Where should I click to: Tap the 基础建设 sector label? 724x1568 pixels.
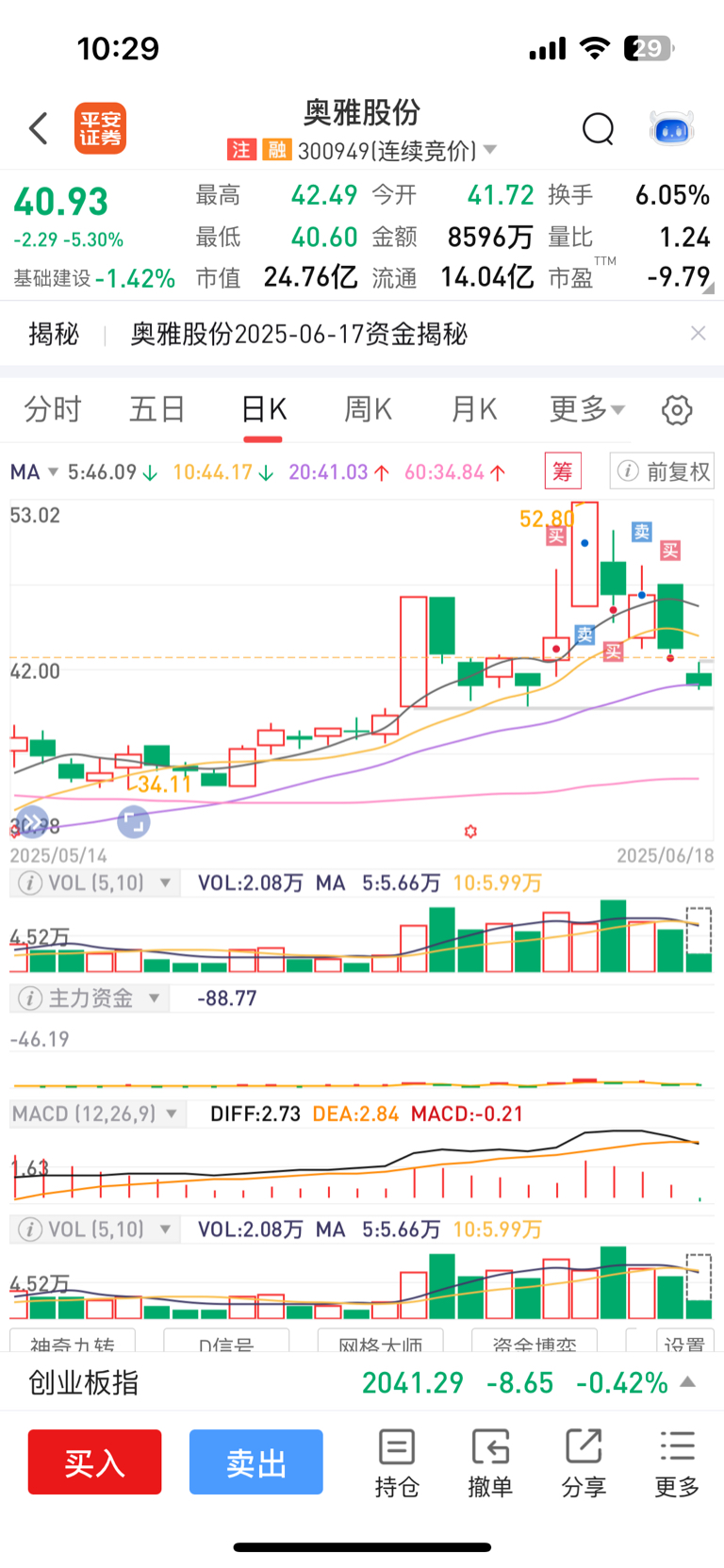point(52,278)
